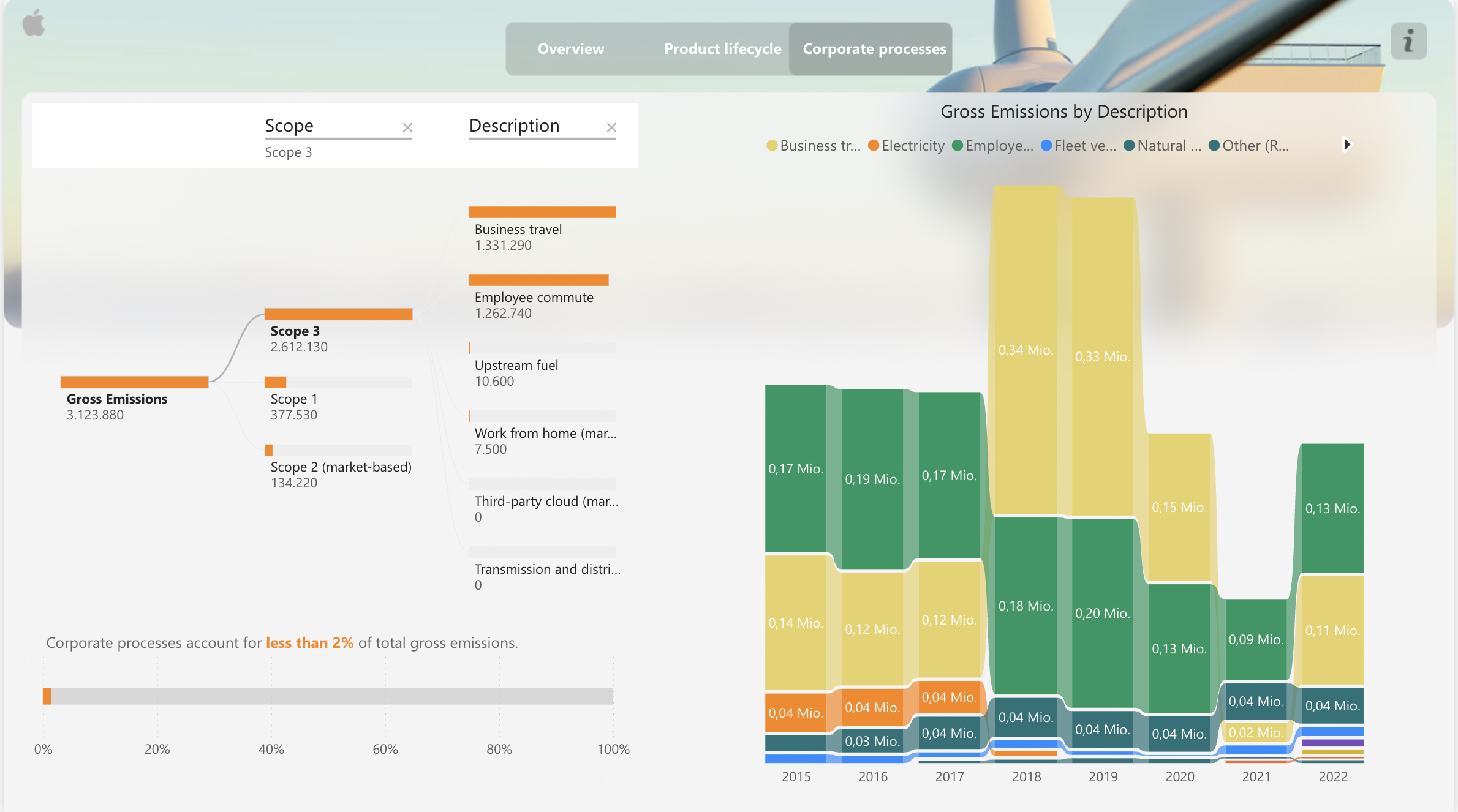The image size is (1458, 812).
Task: Click the Apple logo icon
Action: pos(34,24)
